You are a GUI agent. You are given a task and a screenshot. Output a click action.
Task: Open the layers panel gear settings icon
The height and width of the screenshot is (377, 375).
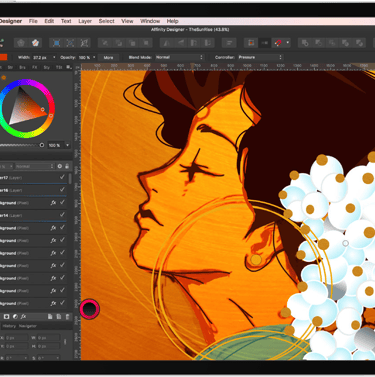pos(60,166)
